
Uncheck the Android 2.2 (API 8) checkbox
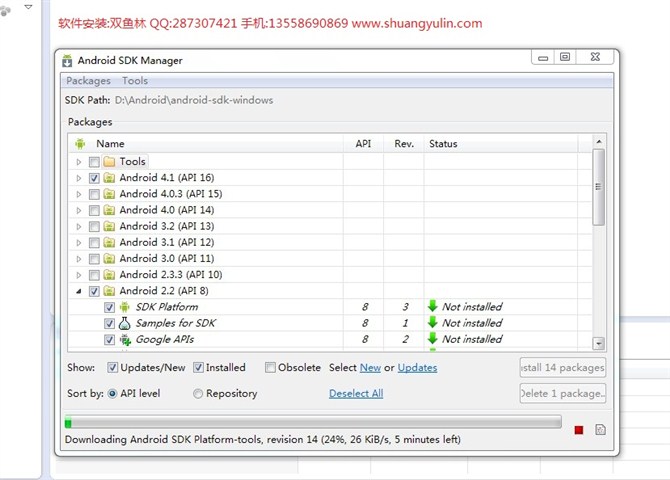tap(94, 292)
